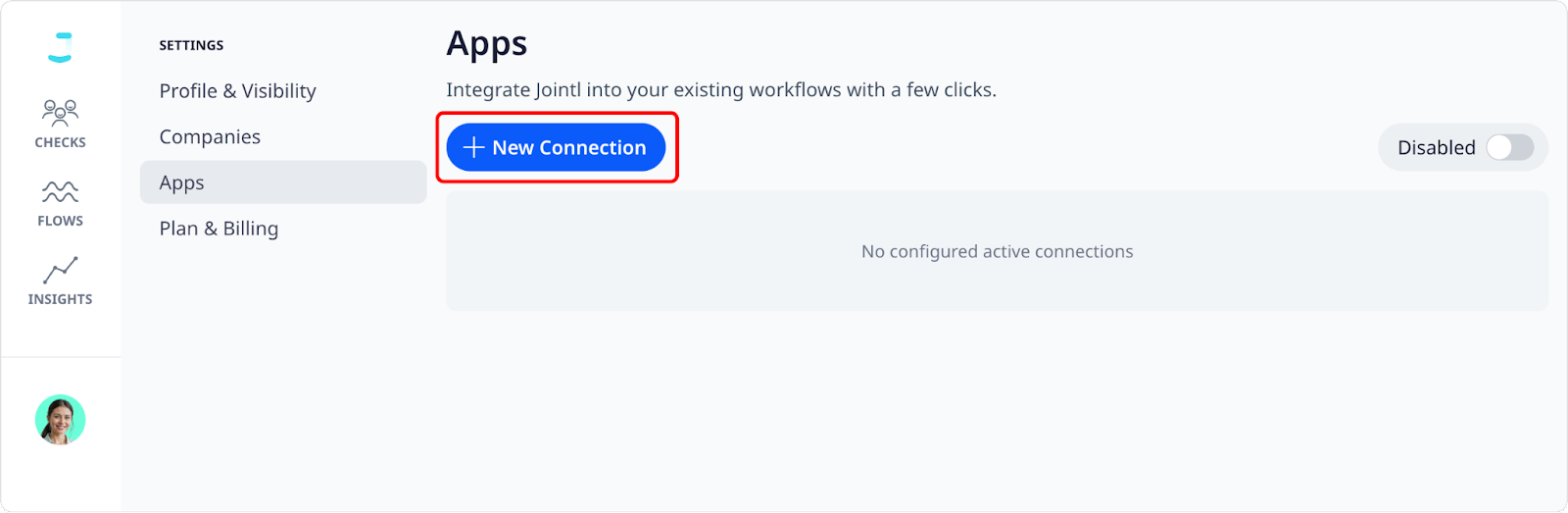Select Apps in the settings menu

182,182
